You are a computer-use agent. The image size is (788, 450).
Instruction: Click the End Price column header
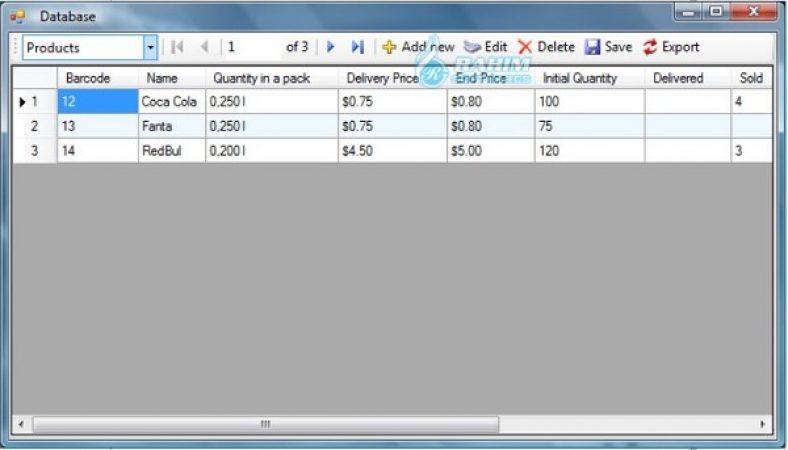click(x=490, y=78)
